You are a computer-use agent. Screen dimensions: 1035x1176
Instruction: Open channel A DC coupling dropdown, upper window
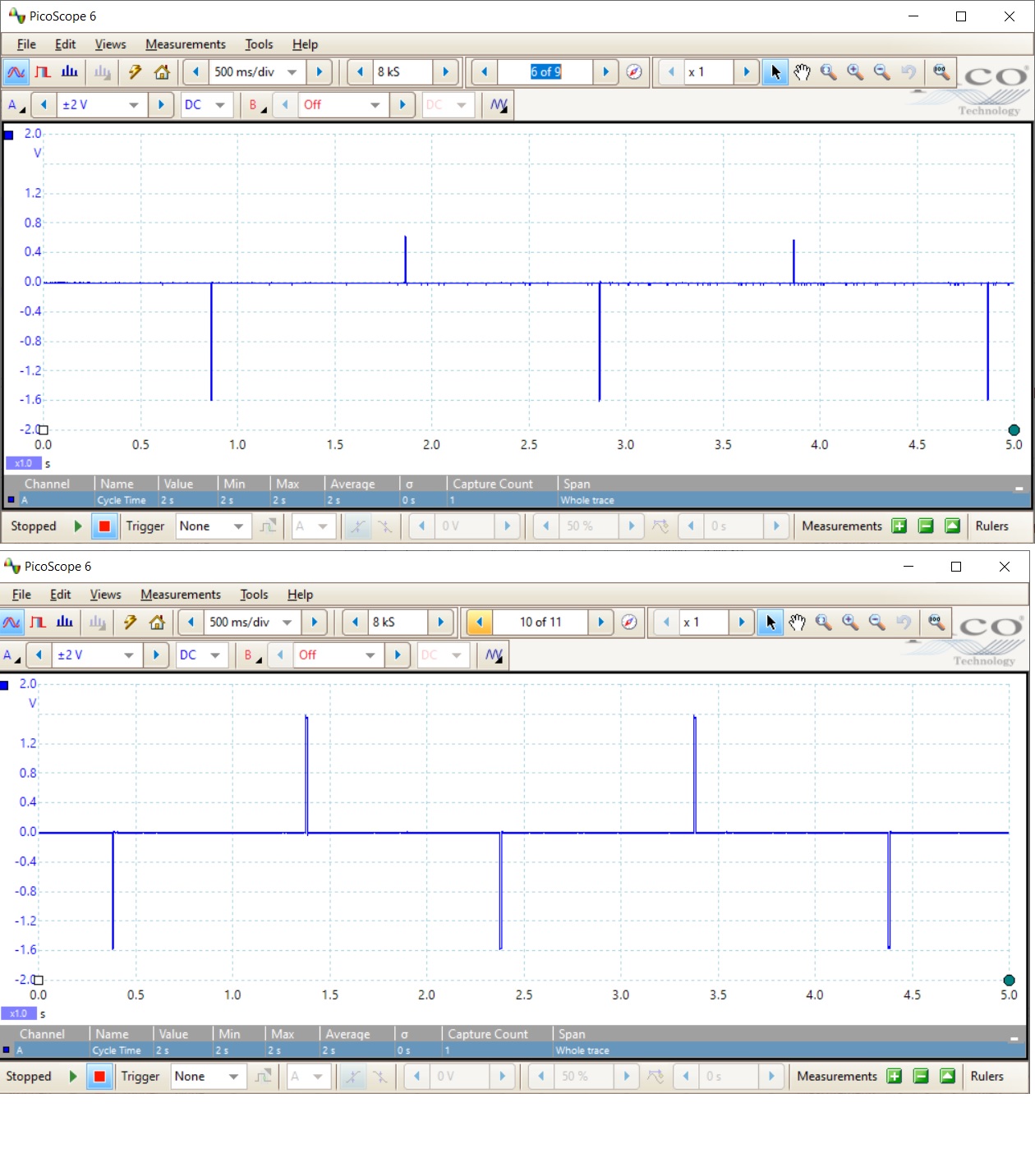pos(219,105)
